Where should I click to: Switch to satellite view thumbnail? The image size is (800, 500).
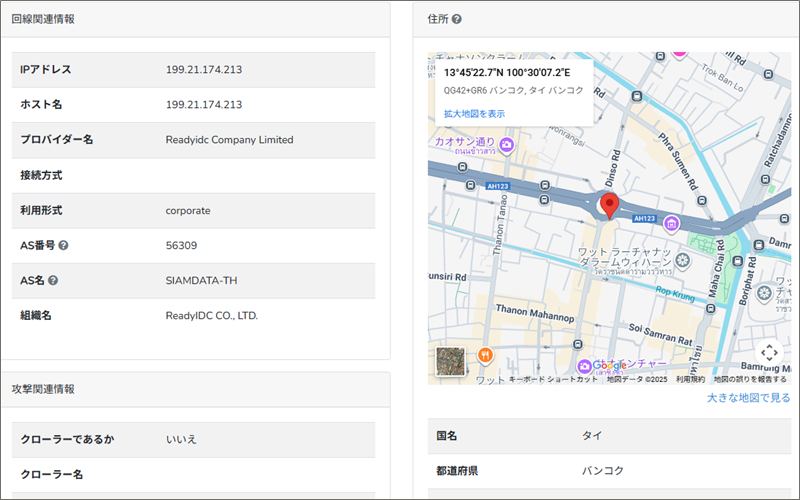click(x=451, y=362)
